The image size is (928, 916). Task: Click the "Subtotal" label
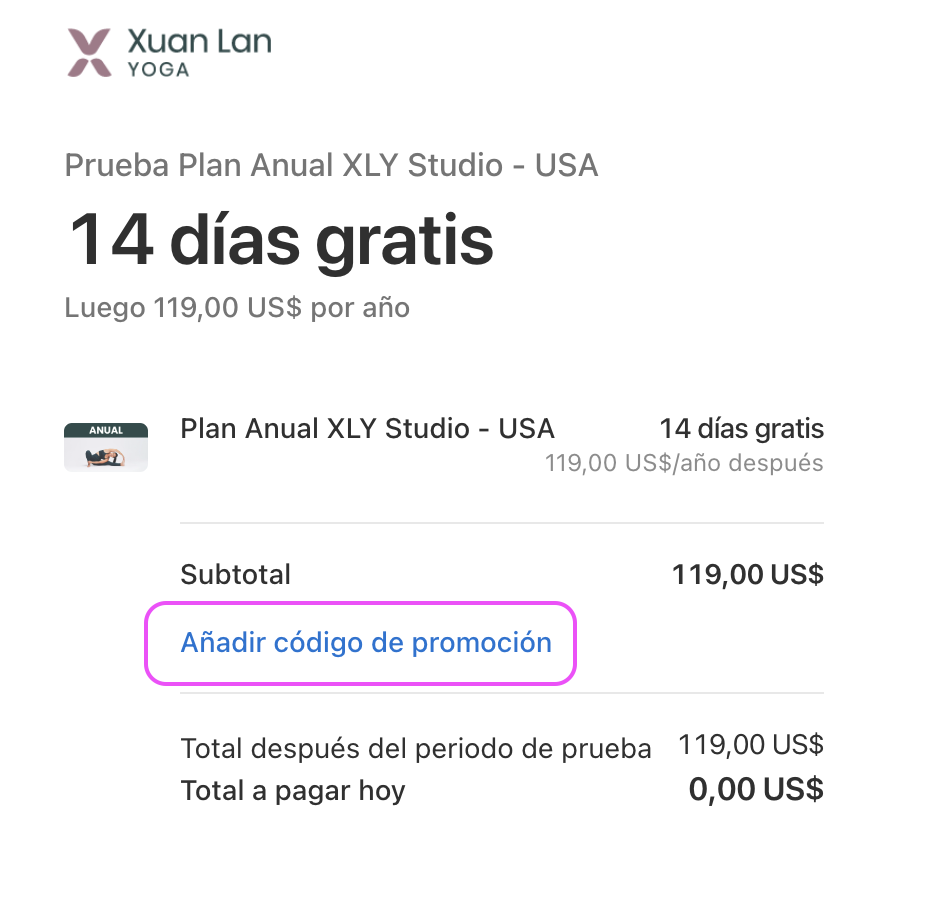point(235,575)
